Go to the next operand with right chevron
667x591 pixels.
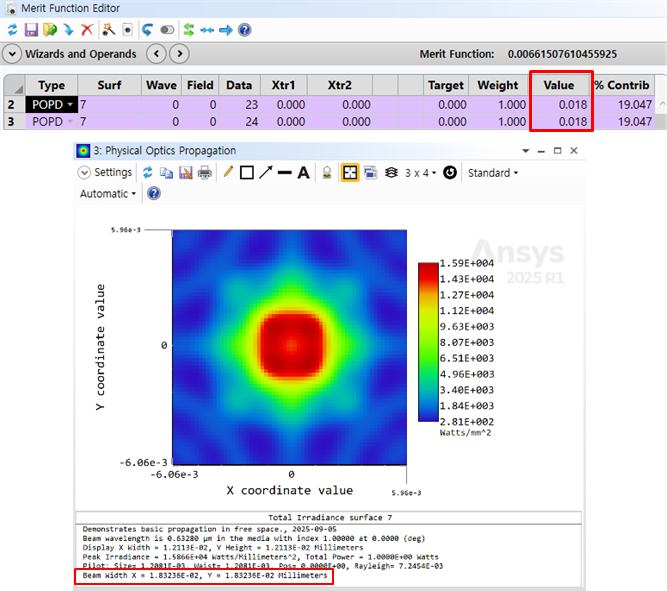click(179, 54)
